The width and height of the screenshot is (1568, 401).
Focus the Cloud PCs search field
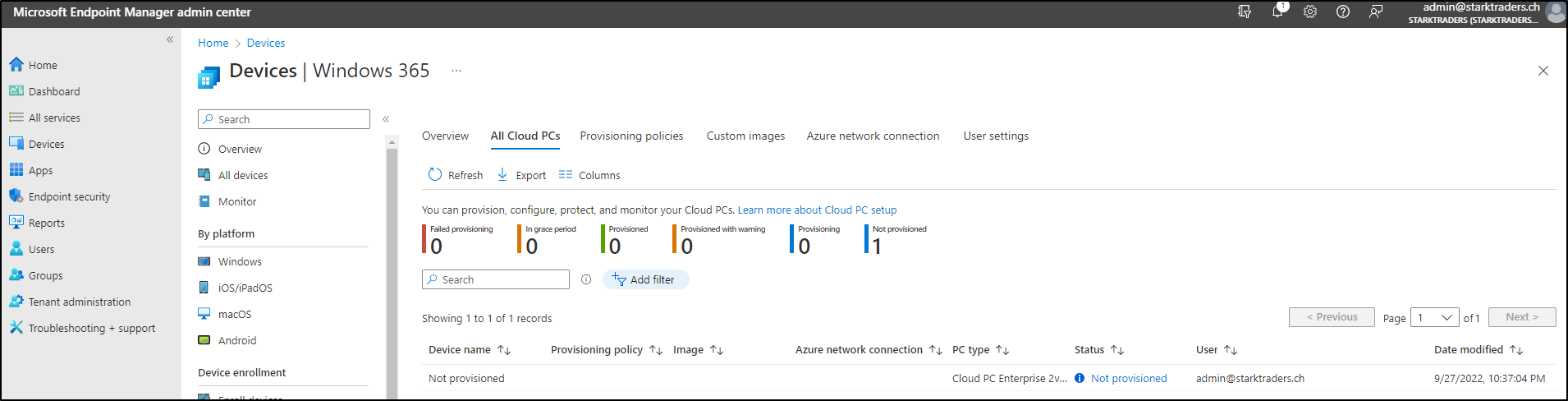tap(496, 279)
